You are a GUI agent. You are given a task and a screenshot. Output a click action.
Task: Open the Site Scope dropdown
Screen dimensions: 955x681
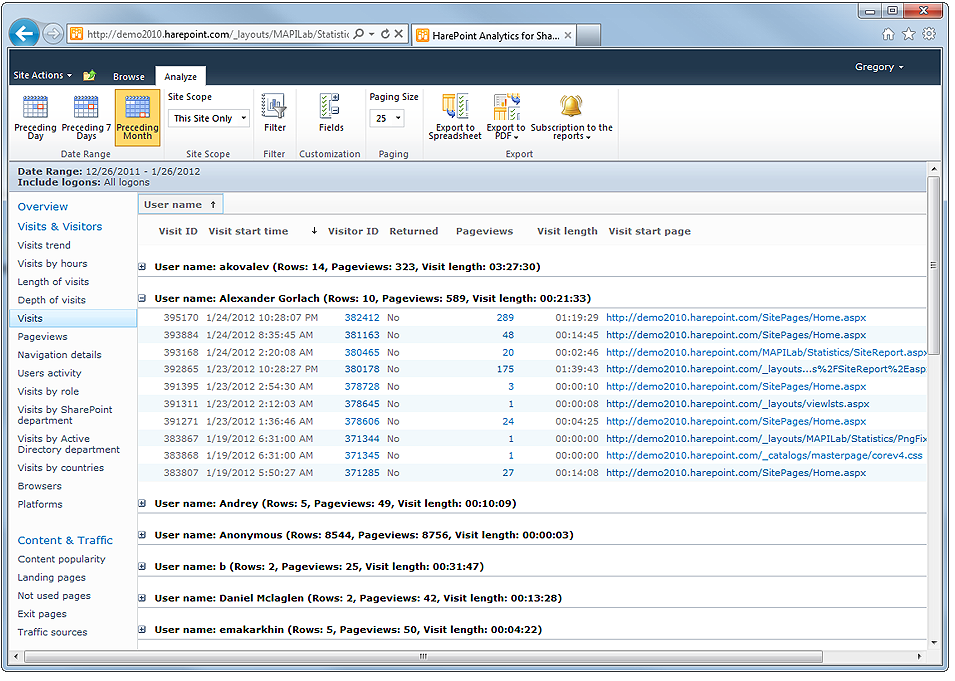click(x=209, y=118)
